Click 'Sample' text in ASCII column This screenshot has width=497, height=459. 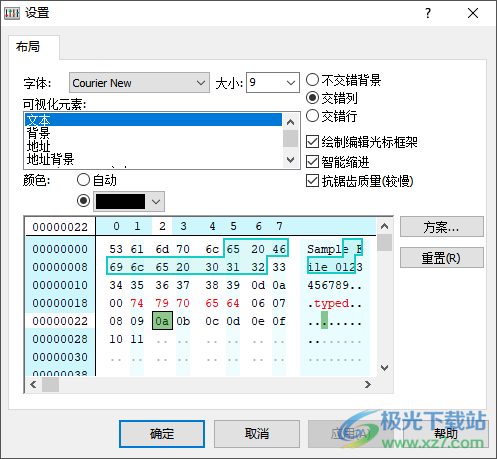328,249
